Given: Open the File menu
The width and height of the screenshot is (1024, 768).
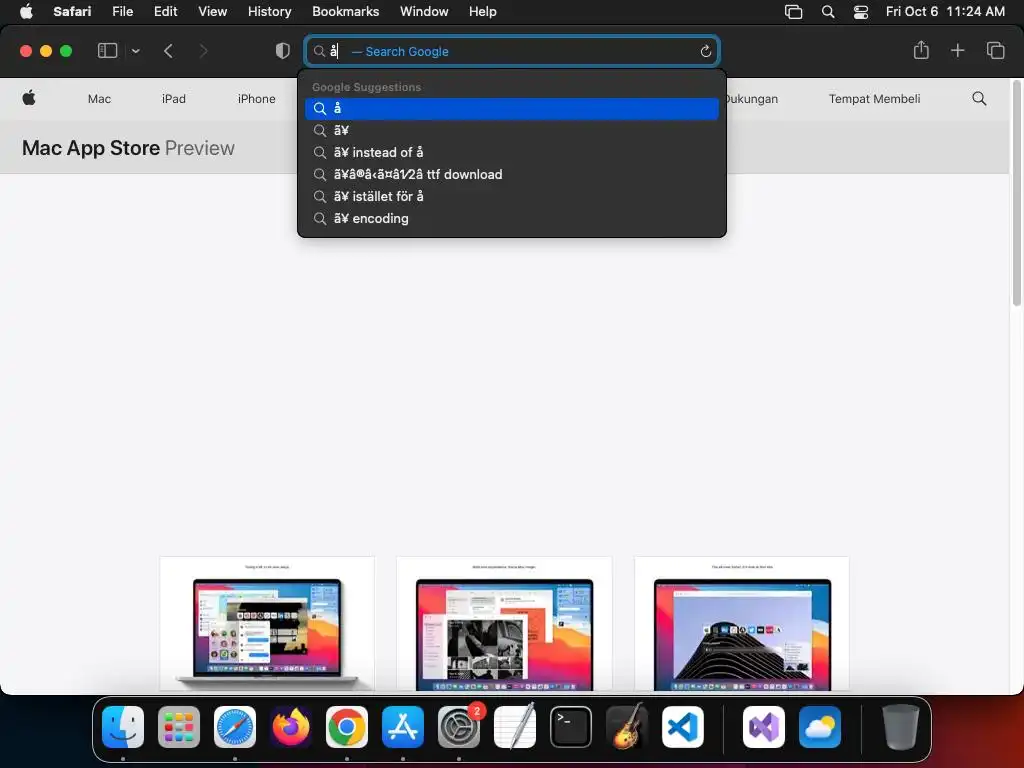Looking at the screenshot, I should pyautogui.click(x=122, y=12).
